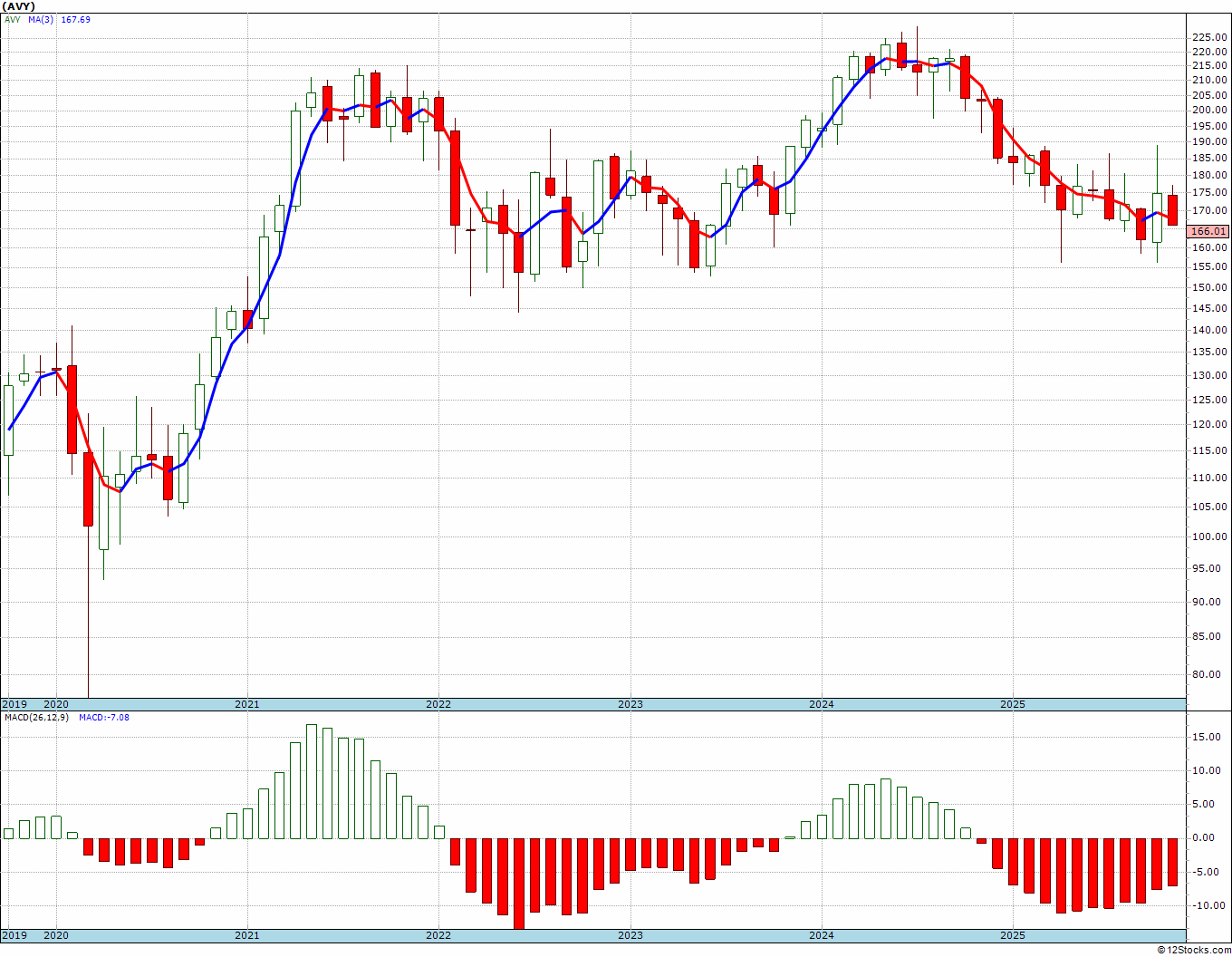1232x957 pixels.
Task: Select the 155.00 price axis label
Action: coord(1210,267)
